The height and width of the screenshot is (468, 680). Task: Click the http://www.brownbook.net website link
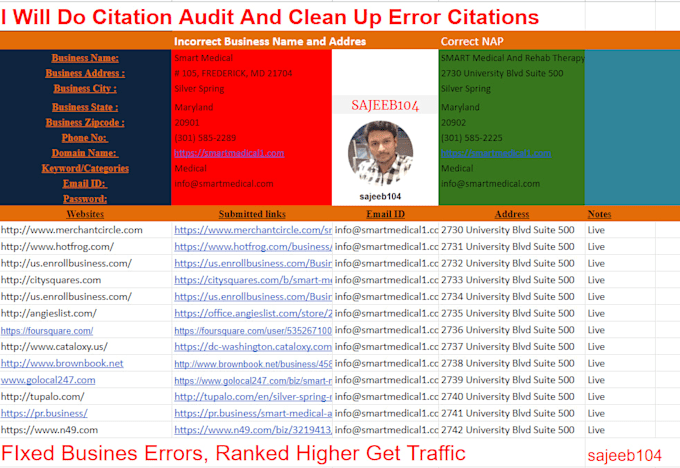point(62,363)
